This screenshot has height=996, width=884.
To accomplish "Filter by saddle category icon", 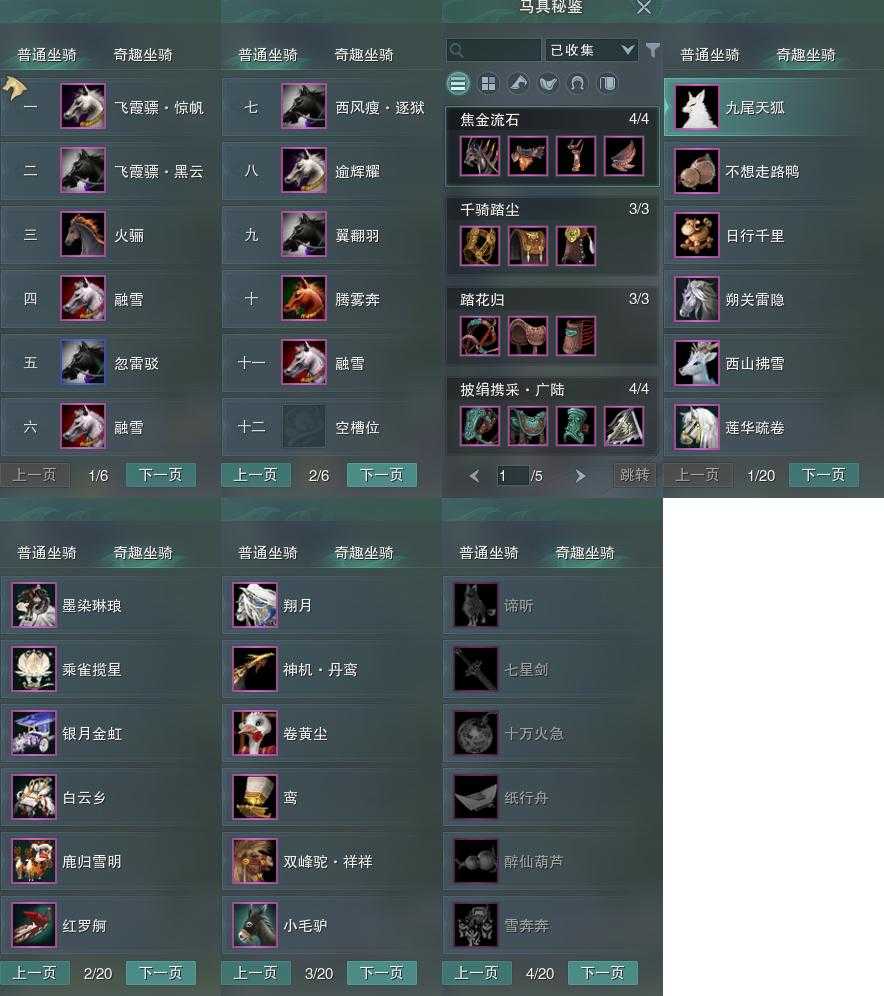I will pyautogui.click(x=548, y=83).
